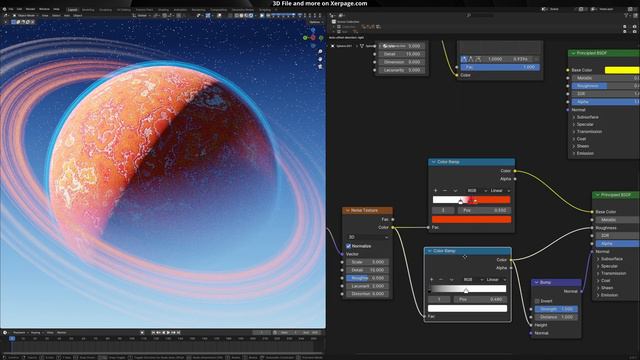Click the current frame marker in the timeline

tap(12, 338)
